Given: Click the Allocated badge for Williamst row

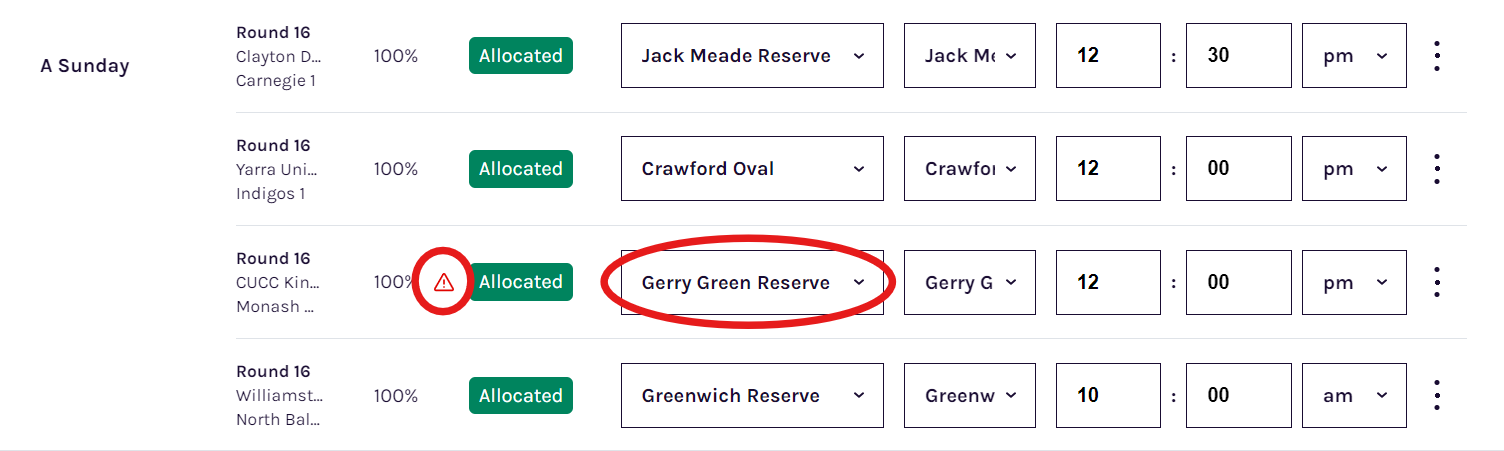Looking at the screenshot, I should pyautogui.click(x=521, y=395).
